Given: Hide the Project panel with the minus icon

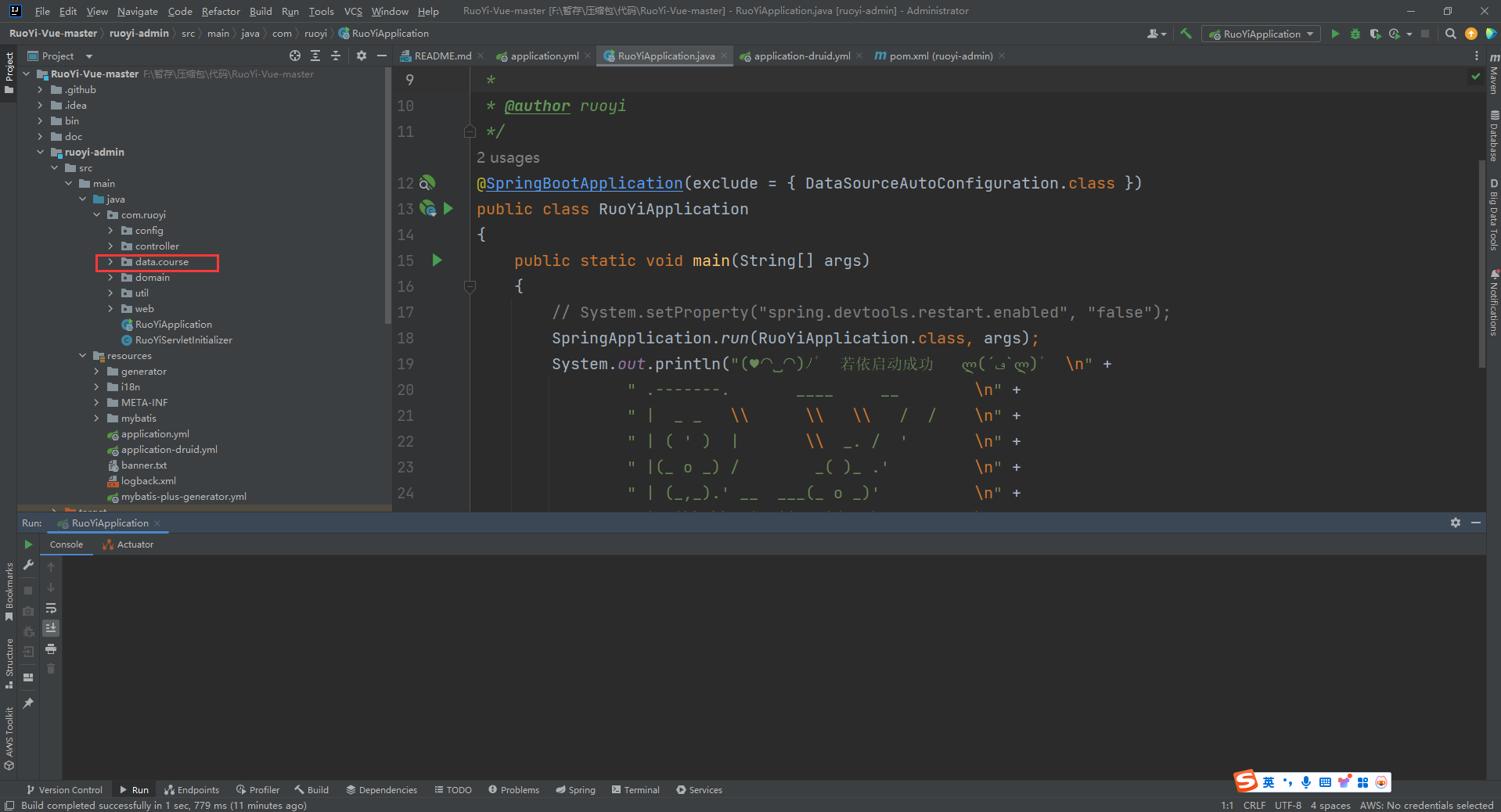Looking at the screenshot, I should (x=382, y=56).
